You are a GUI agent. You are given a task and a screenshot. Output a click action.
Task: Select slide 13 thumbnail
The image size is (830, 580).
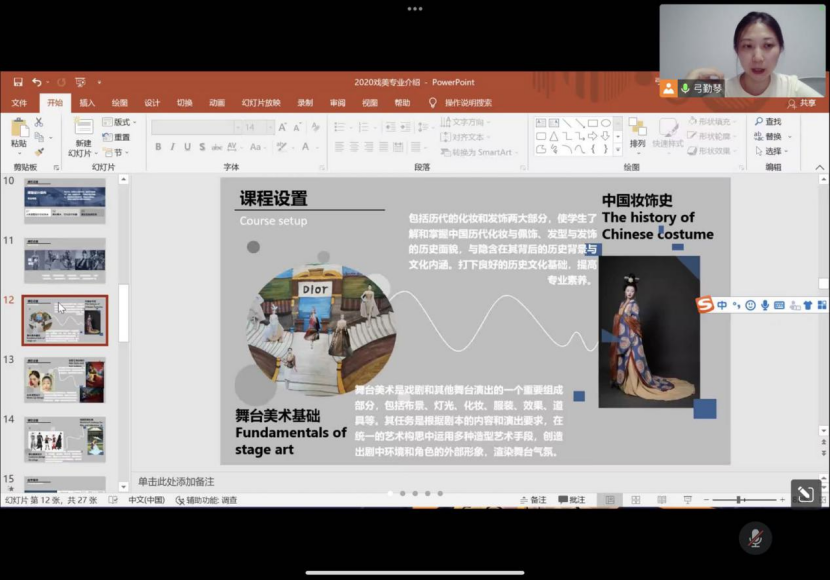[64, 380]
